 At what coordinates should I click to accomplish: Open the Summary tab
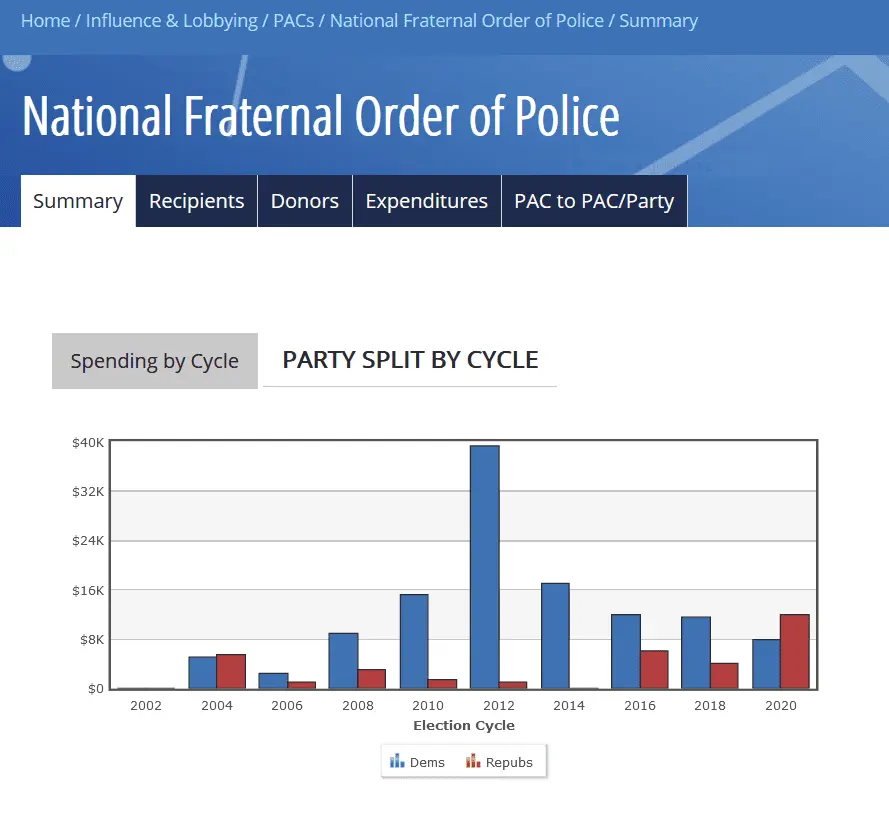(x=78, y=201)
